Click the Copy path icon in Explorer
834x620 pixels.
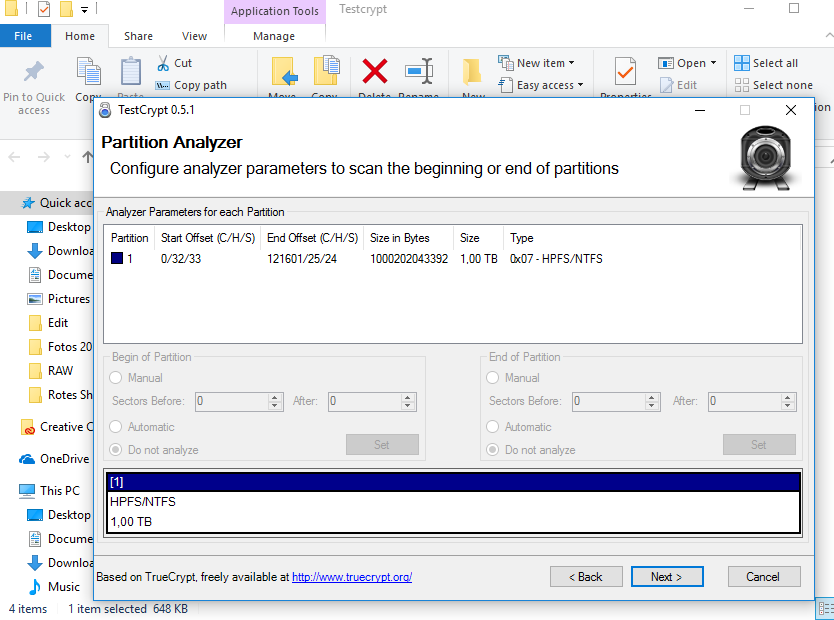(x=162, y=86)
